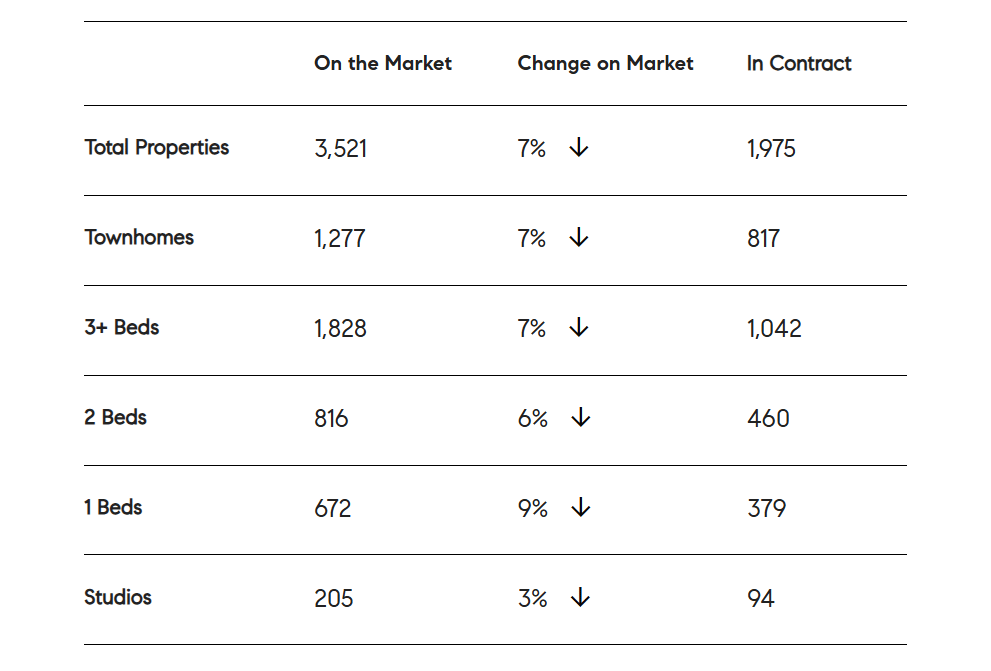Click the 9% change value for 1 Beds
Screen dimensions: 991x671
[x=533, y=509]
